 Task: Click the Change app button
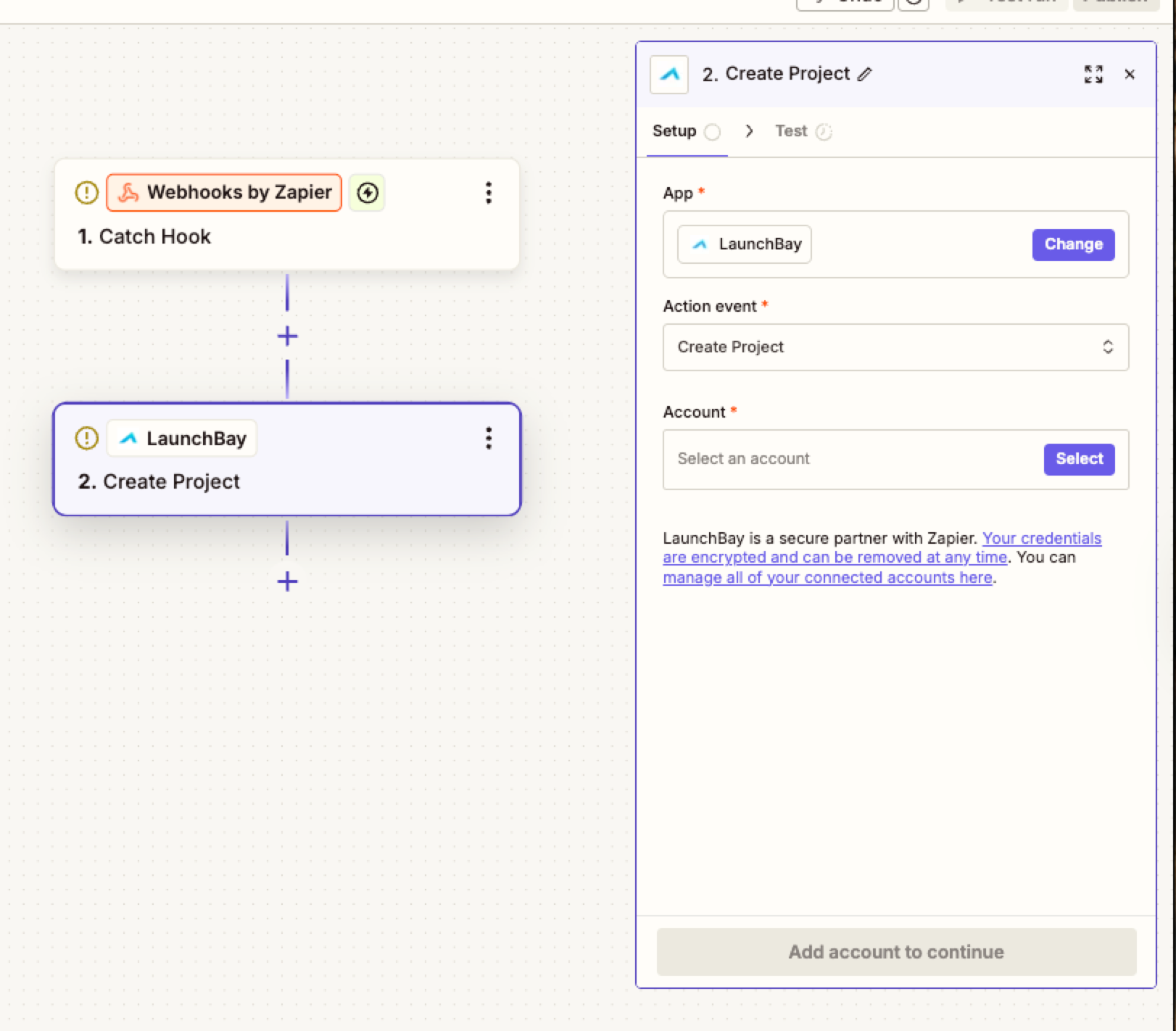(x=1073, y=244)
